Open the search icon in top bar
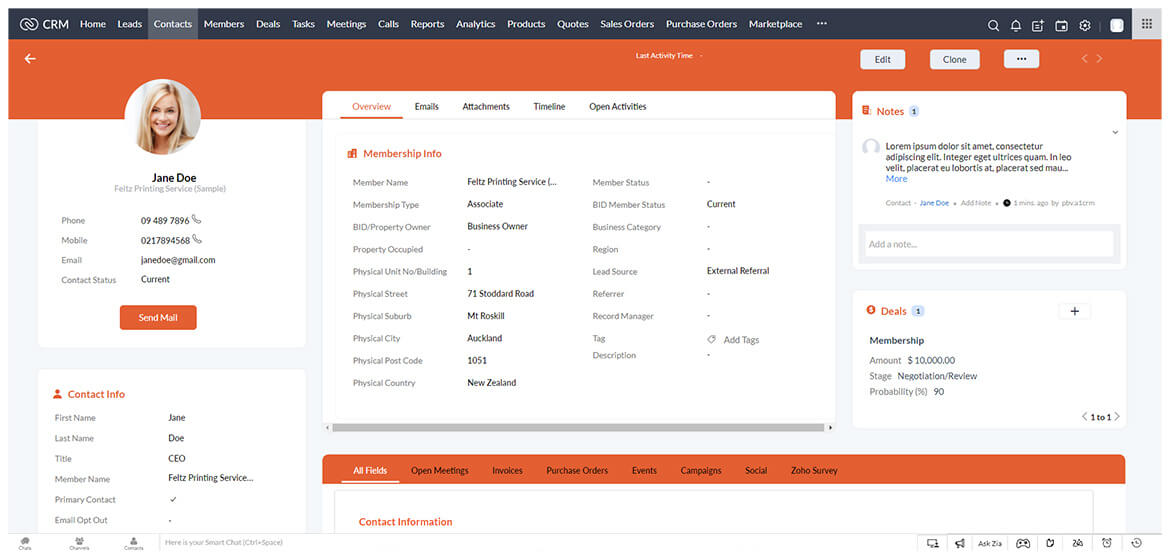1170x559 pixels. tap(993, 25)
